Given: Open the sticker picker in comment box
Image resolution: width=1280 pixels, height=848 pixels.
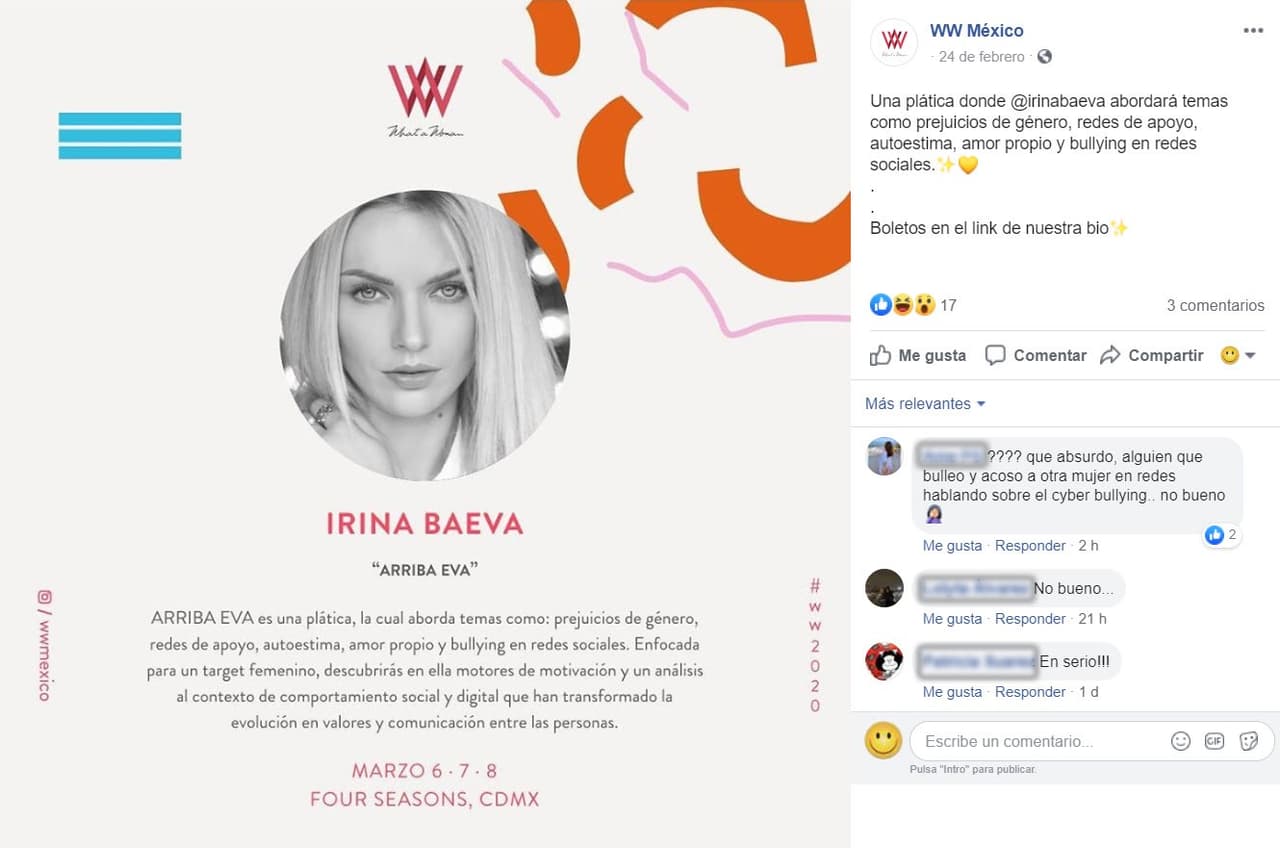Looking at the screenshot, I should tap(1249, 741).
